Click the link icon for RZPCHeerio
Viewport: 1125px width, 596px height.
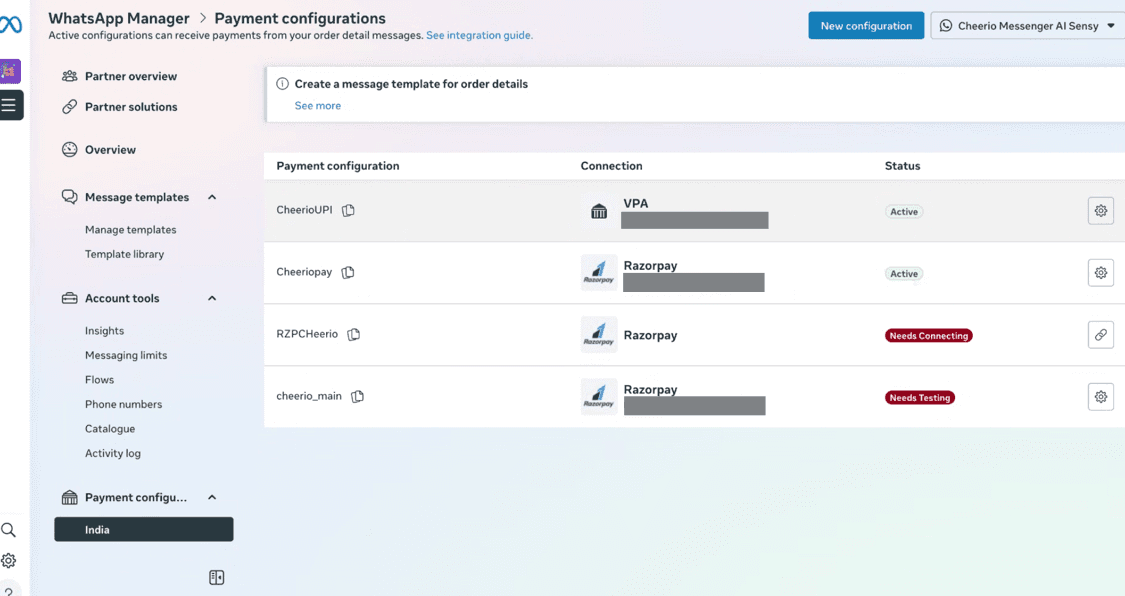tap(1100, 335)
